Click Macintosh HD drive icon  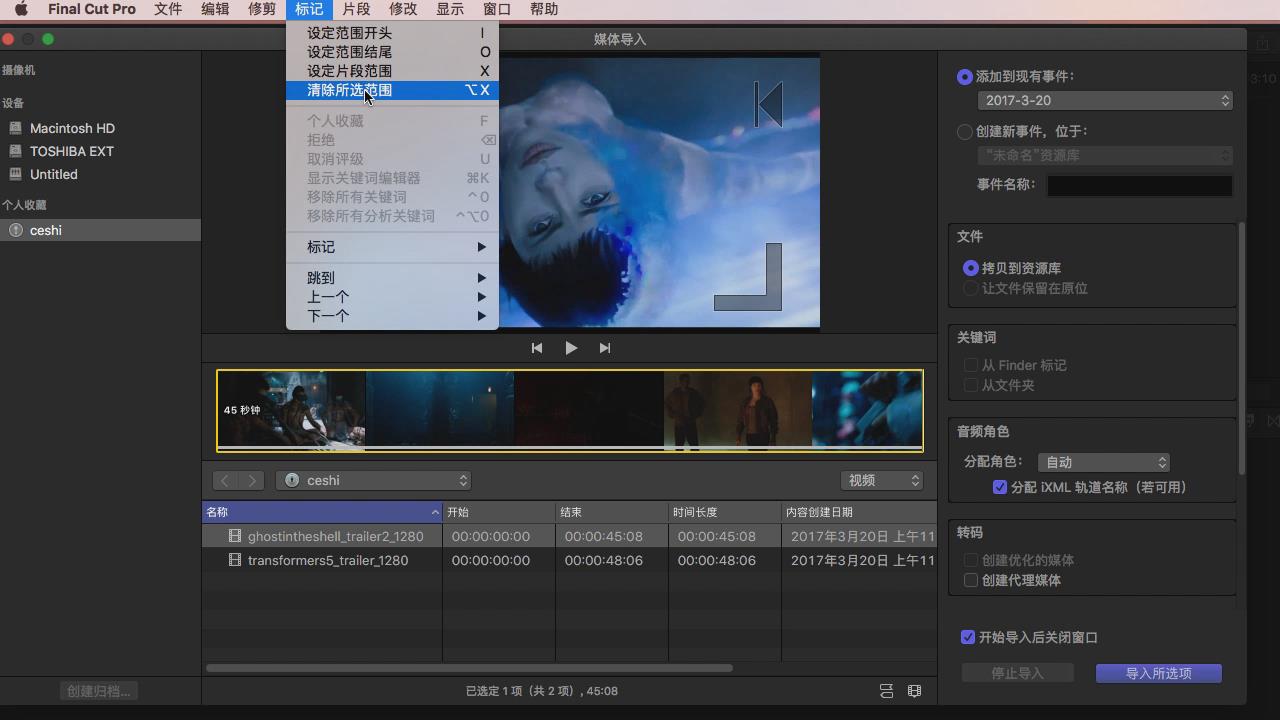15,128
